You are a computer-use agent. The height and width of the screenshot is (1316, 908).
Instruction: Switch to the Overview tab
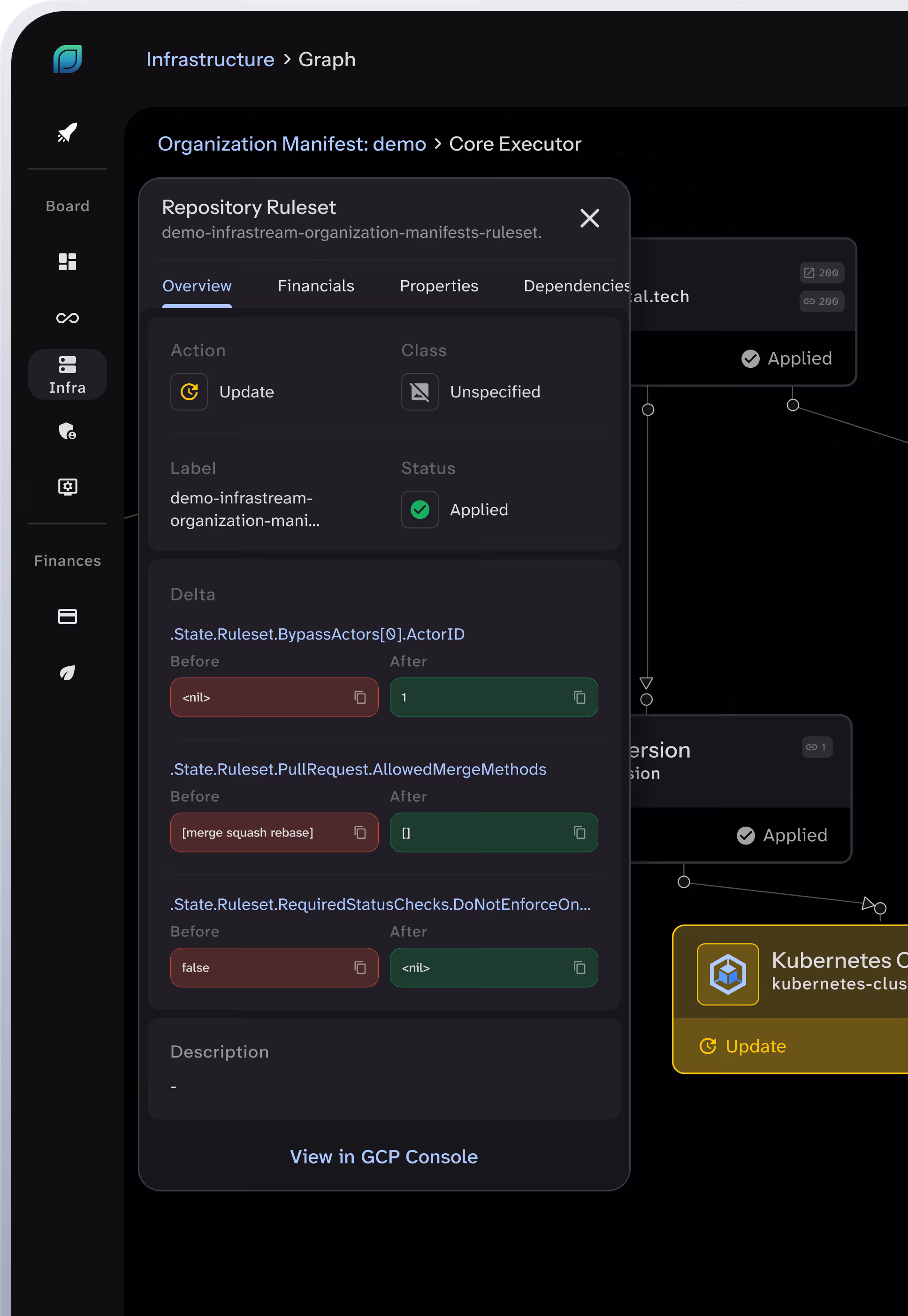point(197,286)
